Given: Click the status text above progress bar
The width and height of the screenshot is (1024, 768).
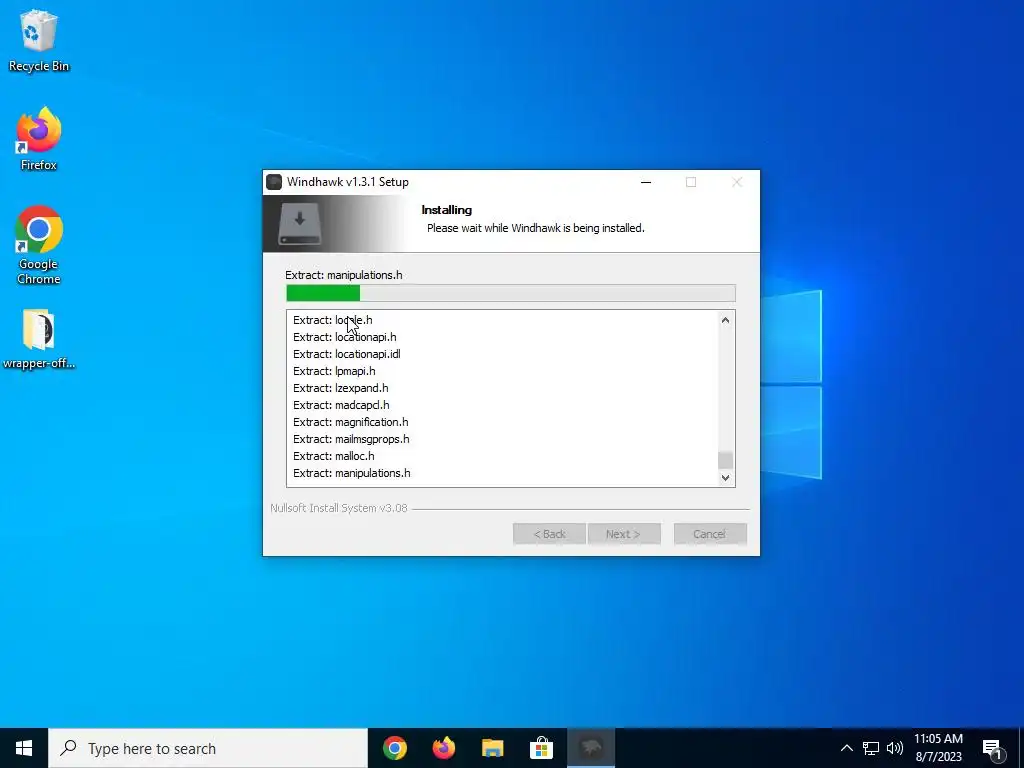Looking at the screenshot, I should point(344,275).
